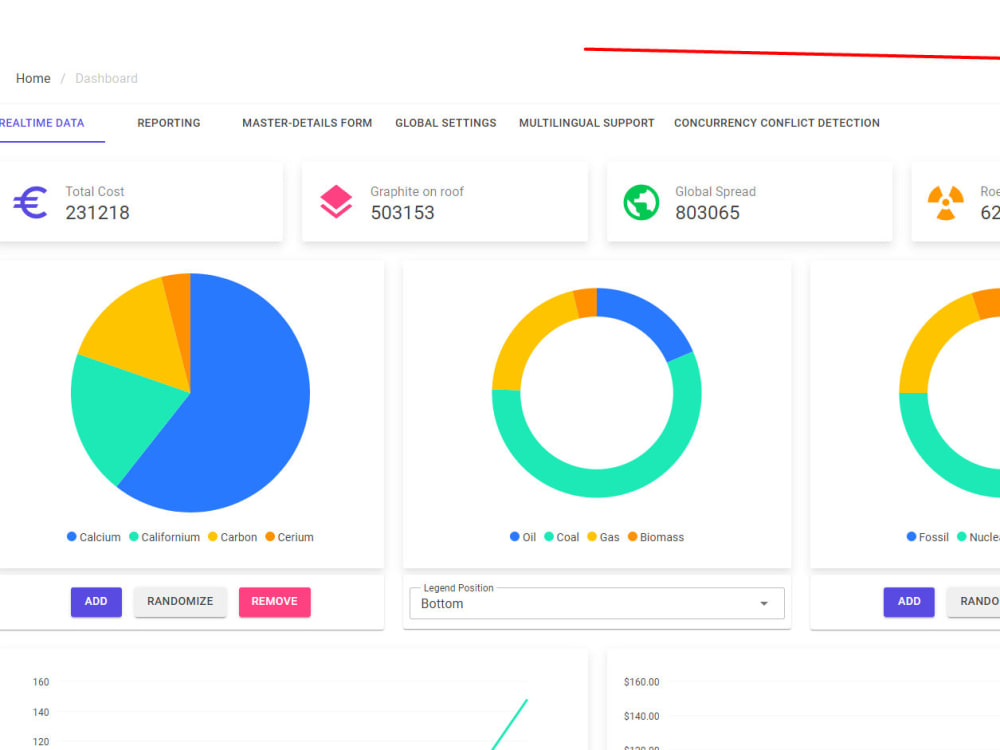Click the $140.00 axis label
The image size is (1000, 750).
(642, 716)
